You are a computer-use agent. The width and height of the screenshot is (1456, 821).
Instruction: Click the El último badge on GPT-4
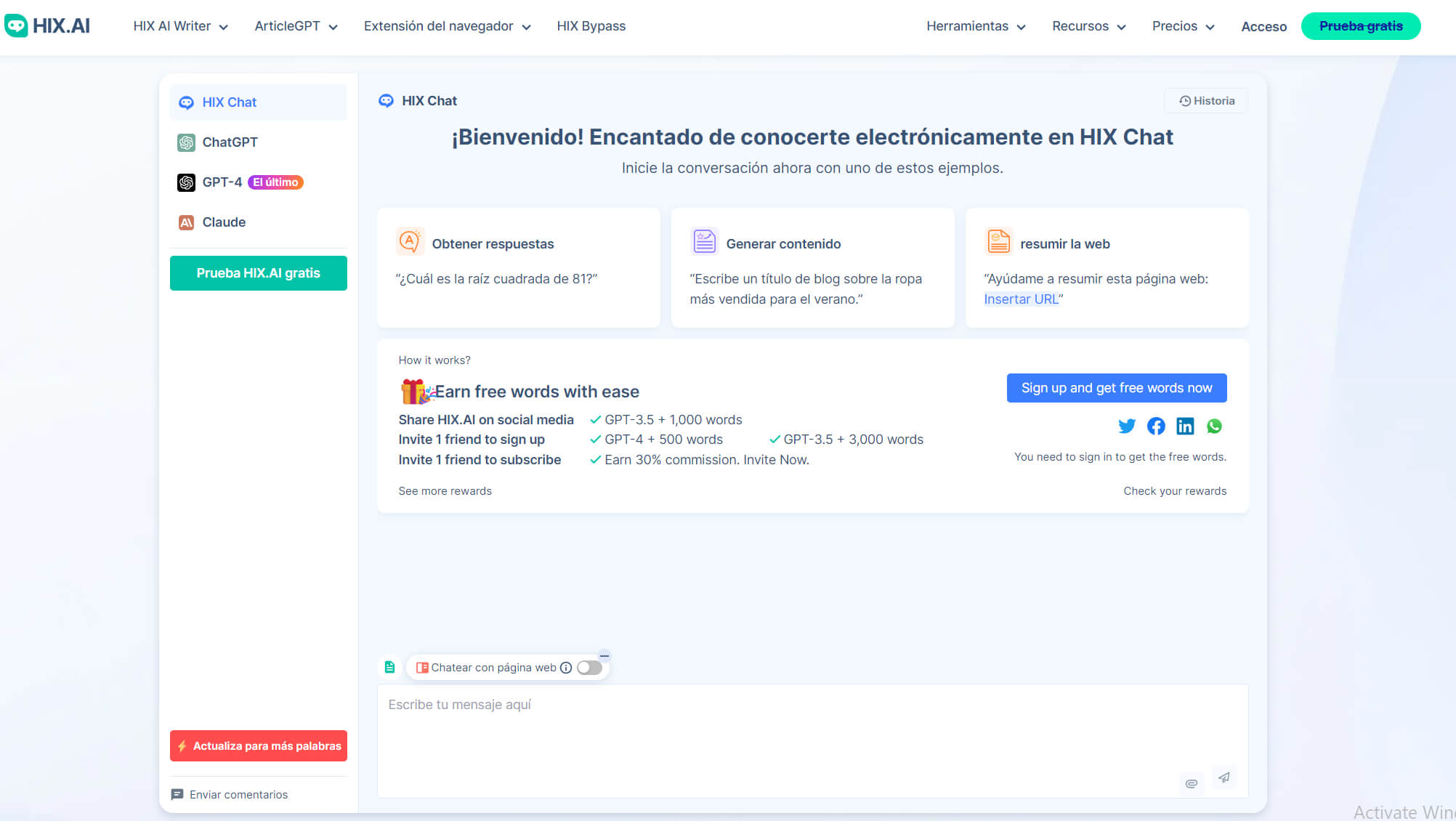275,182
